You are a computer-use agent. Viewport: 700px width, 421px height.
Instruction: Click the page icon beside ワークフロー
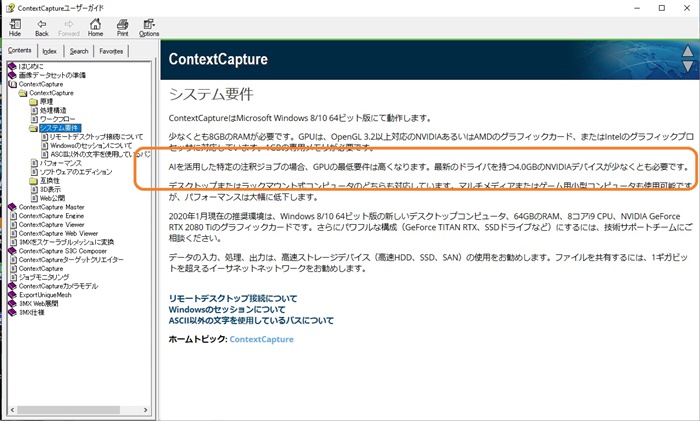(x=34, y=119)
